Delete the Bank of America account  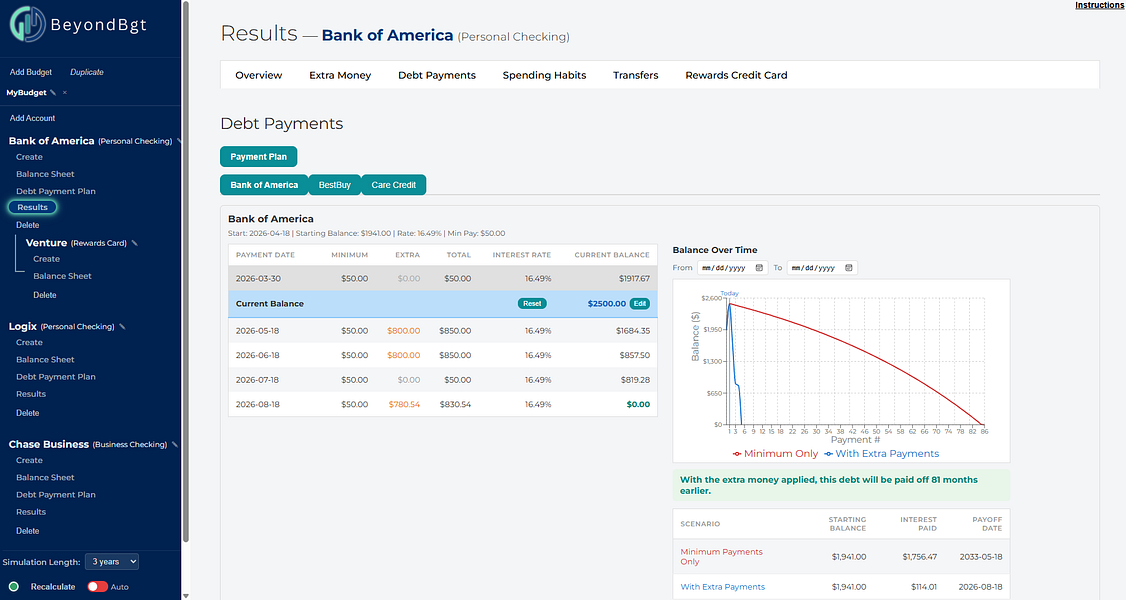point(27,225)
